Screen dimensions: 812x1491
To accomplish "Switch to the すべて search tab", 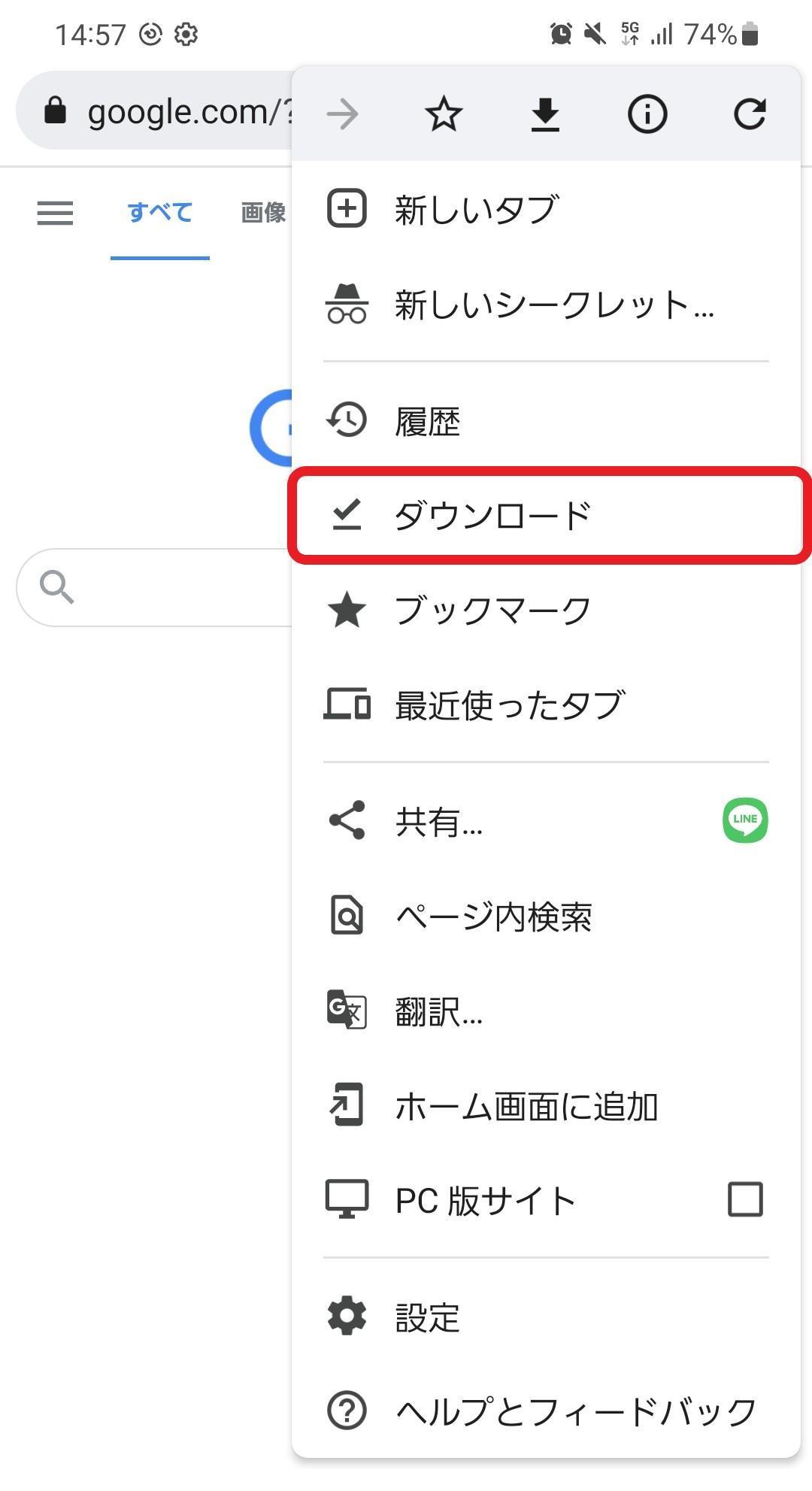I will click(159, 213).
